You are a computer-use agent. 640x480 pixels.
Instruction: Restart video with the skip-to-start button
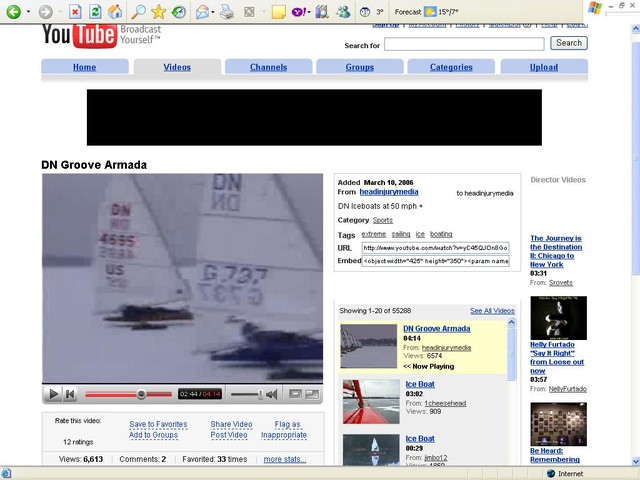pos(70,394)
